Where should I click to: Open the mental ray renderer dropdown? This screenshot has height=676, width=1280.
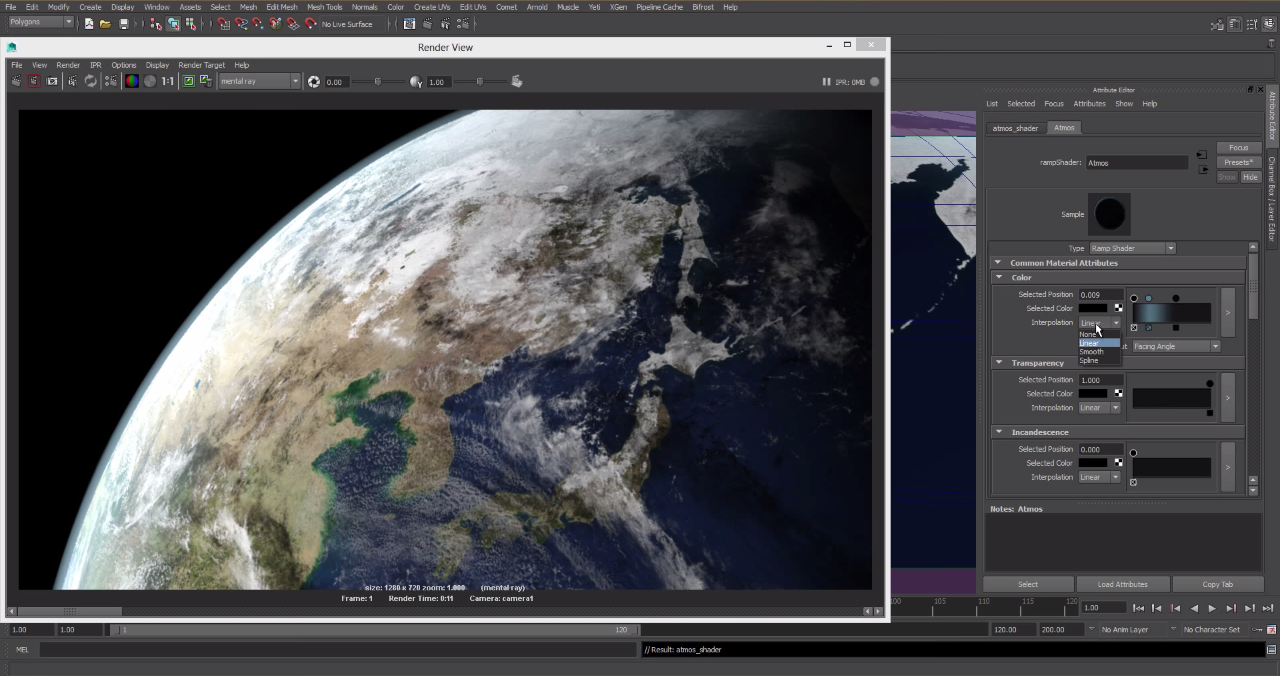coord(259,81)
